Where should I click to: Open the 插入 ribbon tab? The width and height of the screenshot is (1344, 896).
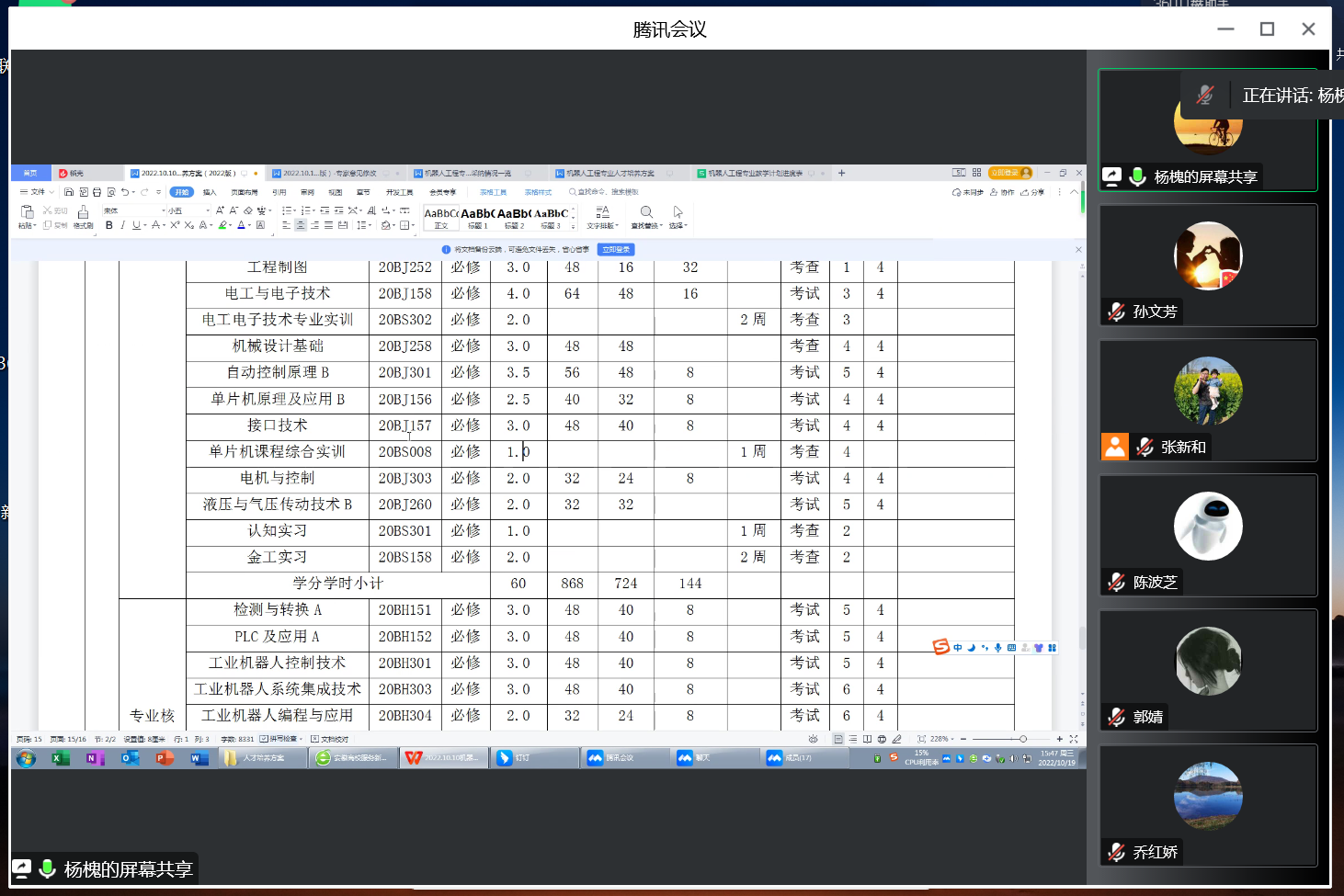coord(210,192)
